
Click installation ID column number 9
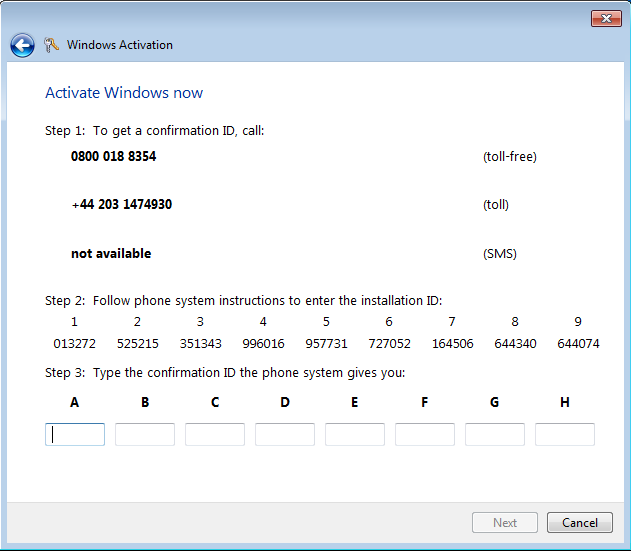[578, 322]
